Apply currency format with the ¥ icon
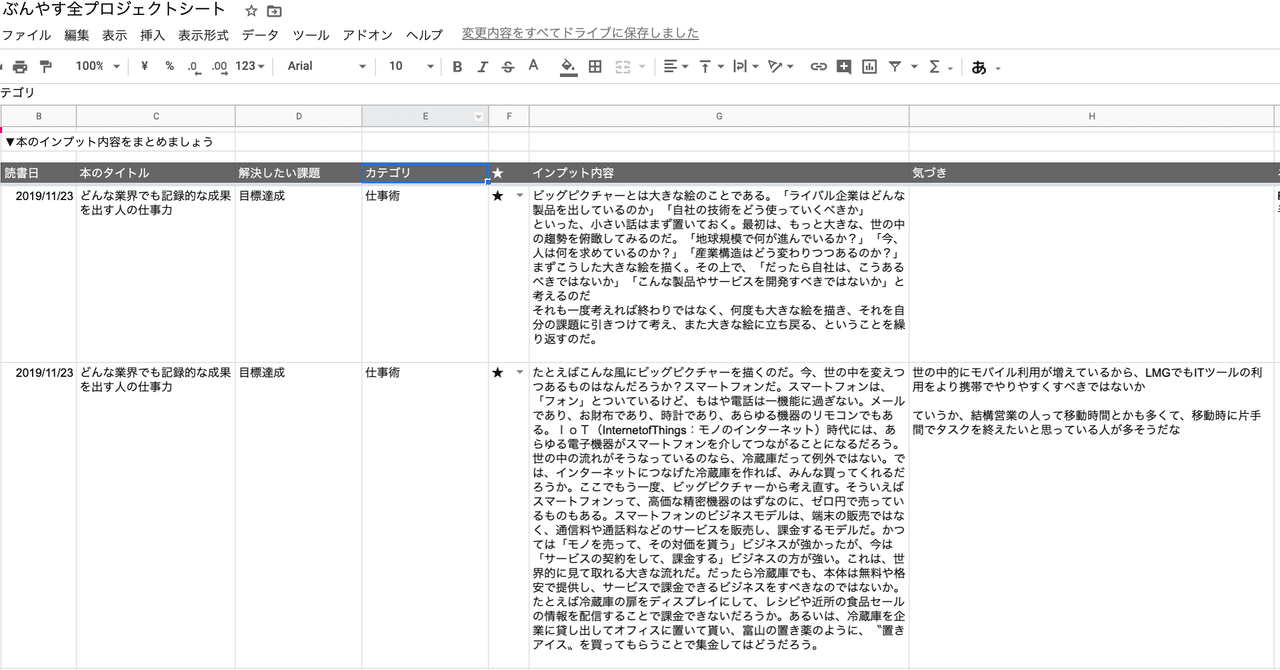Screen dimensions: 1280x670 point(144,66)
